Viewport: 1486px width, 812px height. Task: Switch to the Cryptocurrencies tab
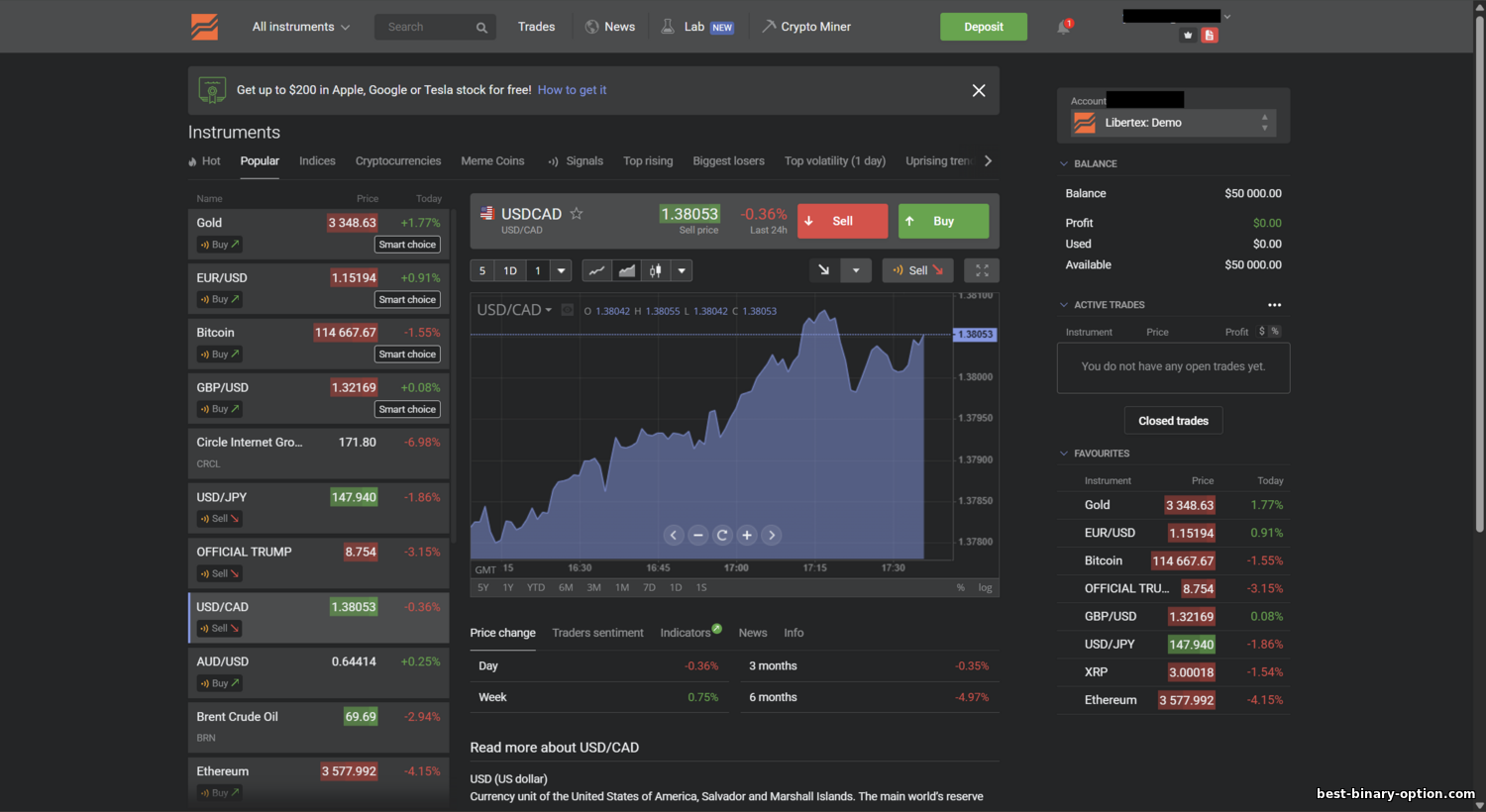tap(398, 161)
